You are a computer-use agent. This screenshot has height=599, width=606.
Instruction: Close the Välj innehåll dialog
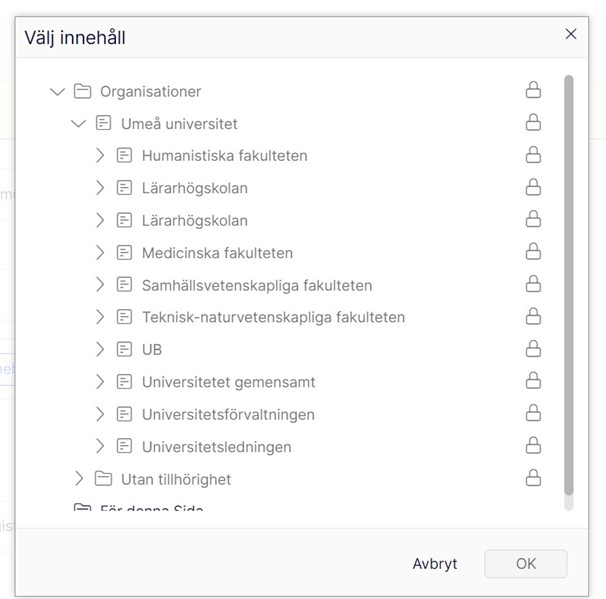[571, 34]
